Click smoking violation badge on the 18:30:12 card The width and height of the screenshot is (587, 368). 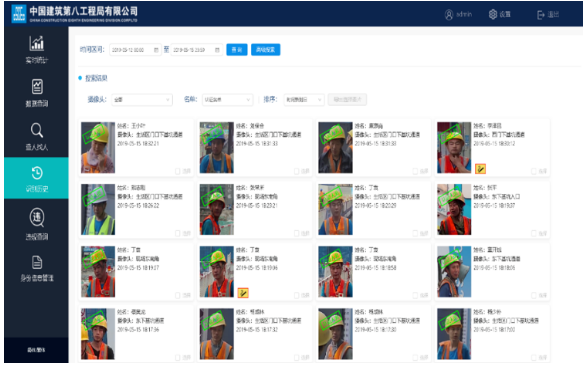click(x=480, y=169)
